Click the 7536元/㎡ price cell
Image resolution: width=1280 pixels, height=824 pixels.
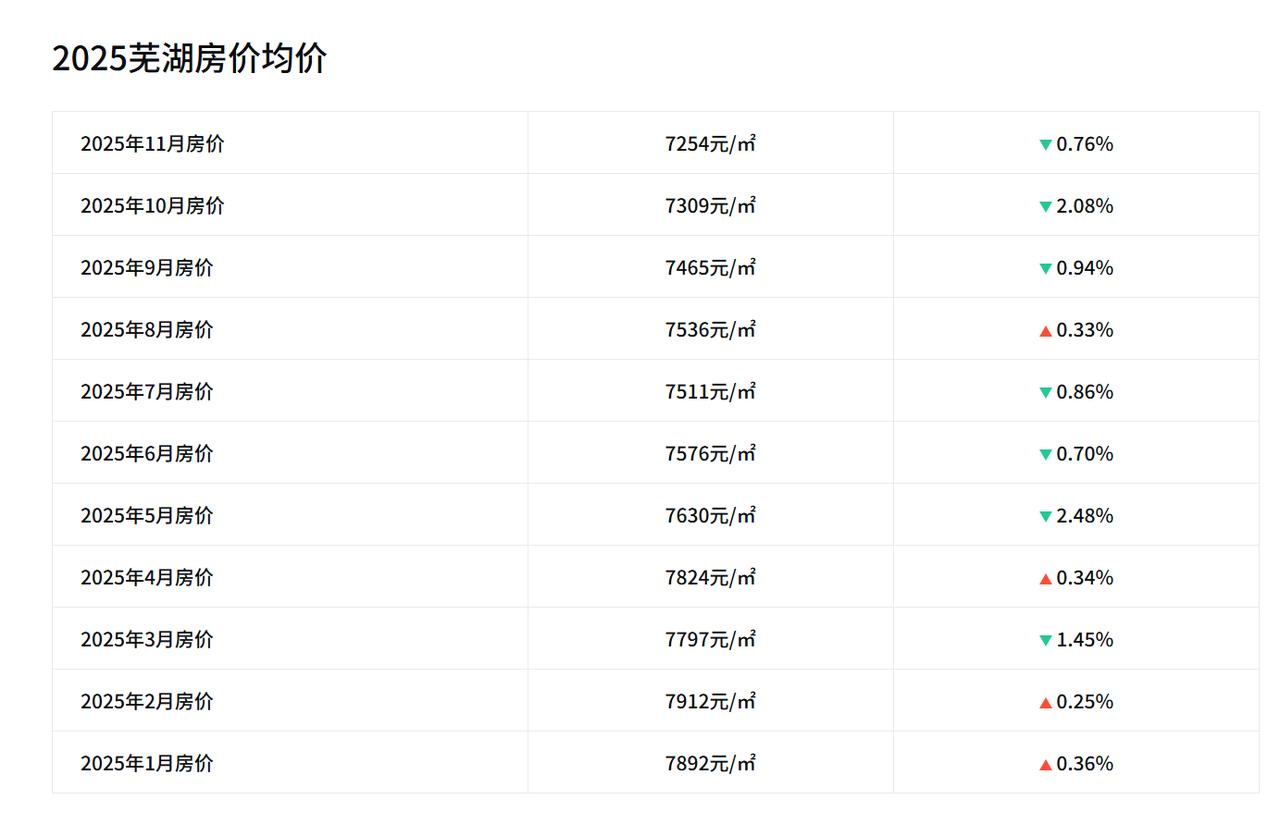point(710,330)
